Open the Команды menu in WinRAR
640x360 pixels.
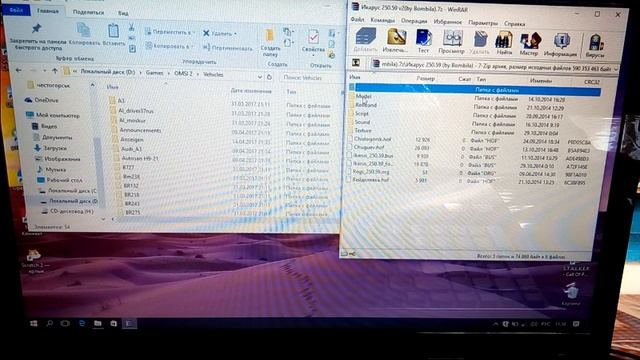[x=382, y=20]
